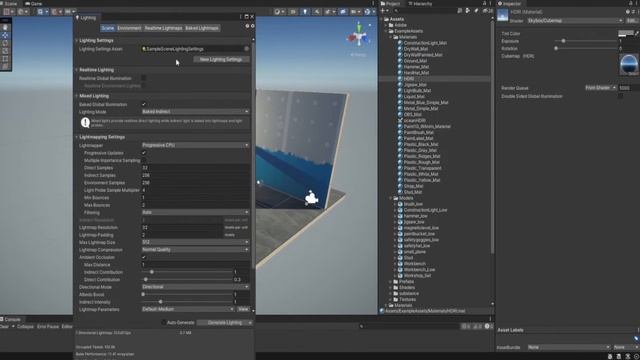Click the Tint Color eyedropper icon
640x360 pixels.
click(x=637, y=34)
